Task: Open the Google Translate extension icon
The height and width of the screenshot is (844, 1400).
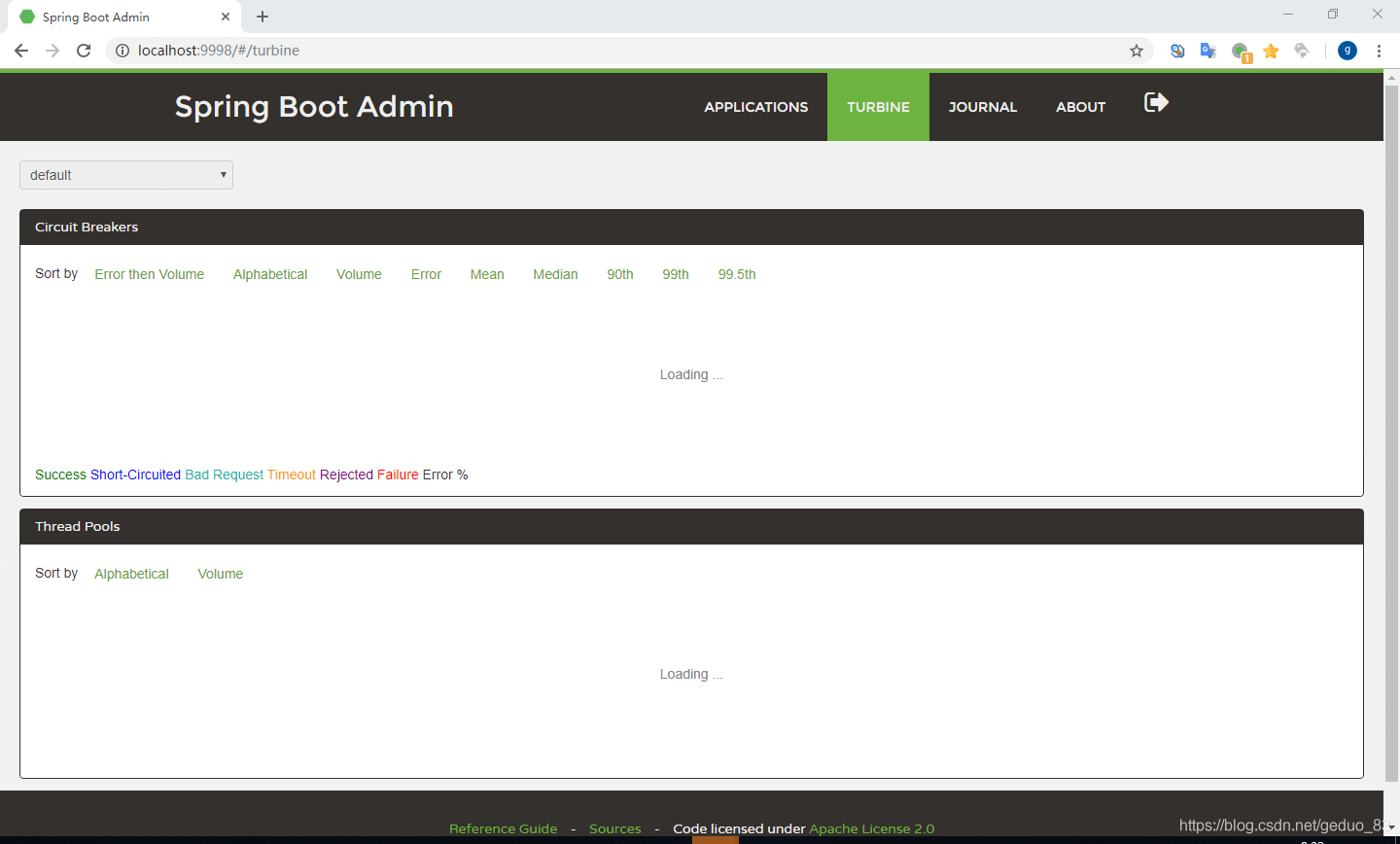Action: coord(1208,51)
